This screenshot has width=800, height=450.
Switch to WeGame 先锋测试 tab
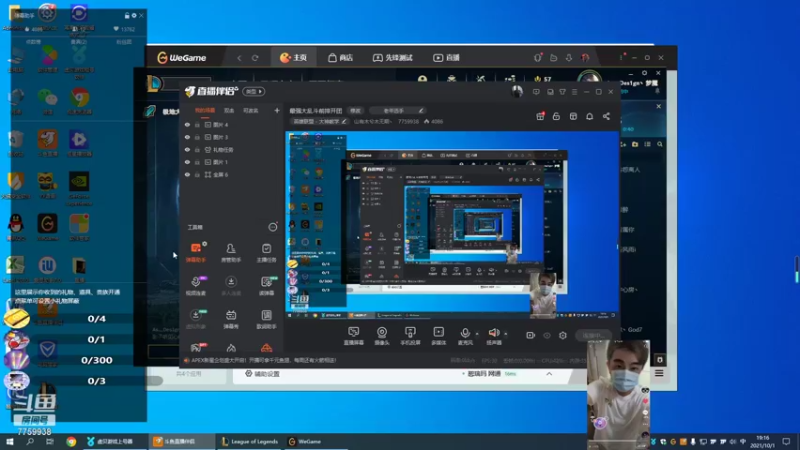point(392,58)
